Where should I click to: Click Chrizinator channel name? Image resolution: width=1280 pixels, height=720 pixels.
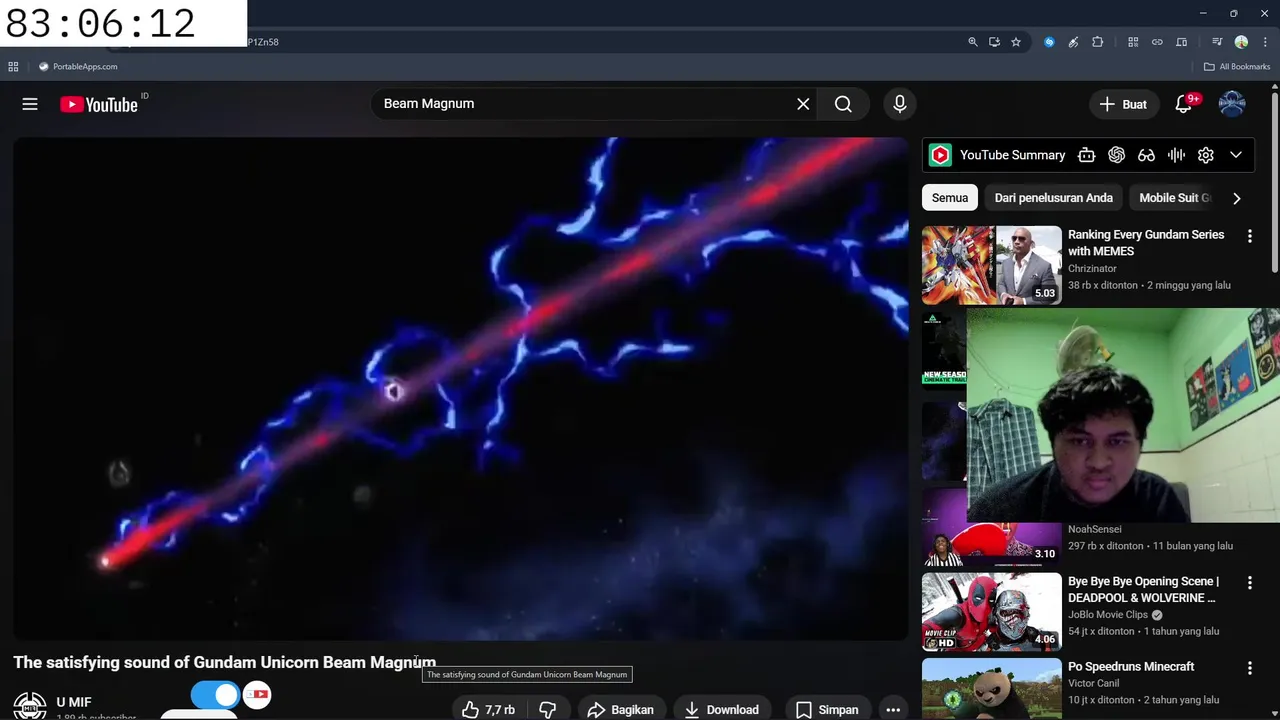(x=1092, y=268)
